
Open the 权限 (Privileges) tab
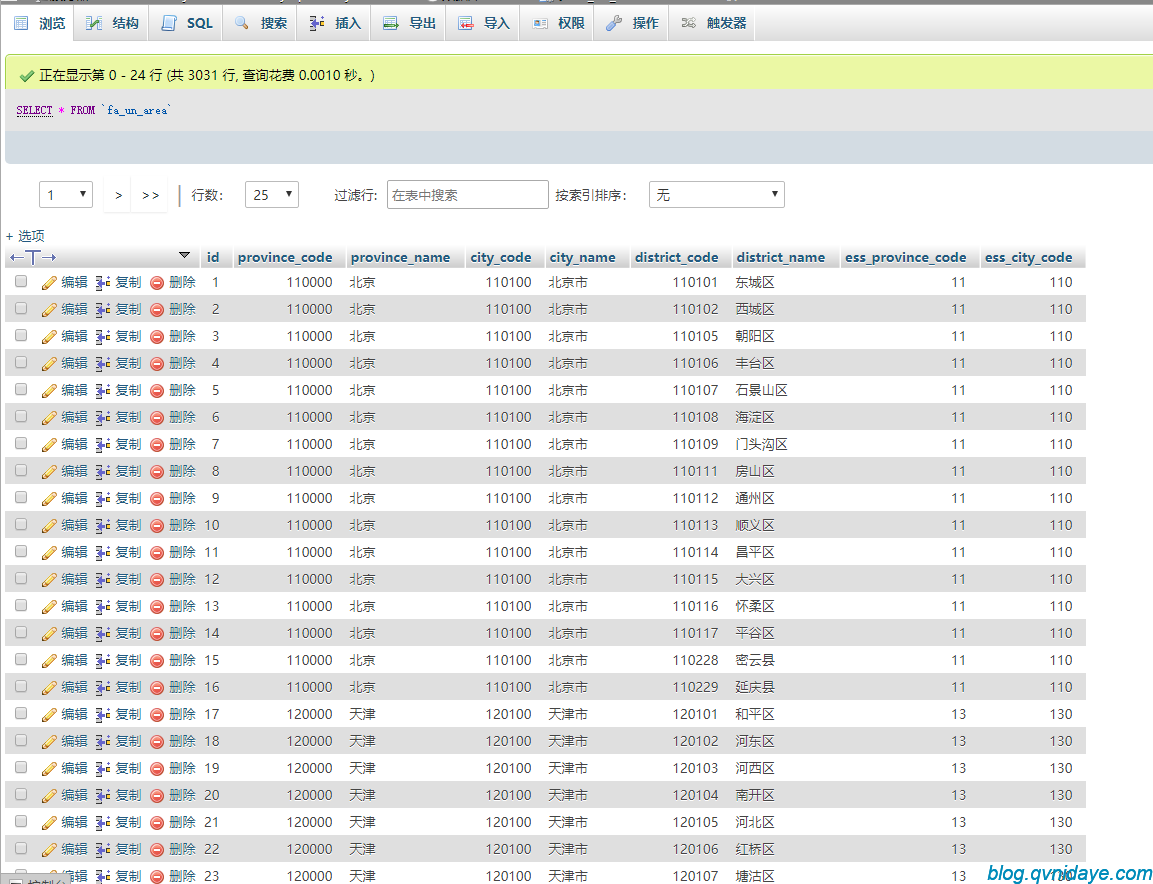click(x=557, y=23)
